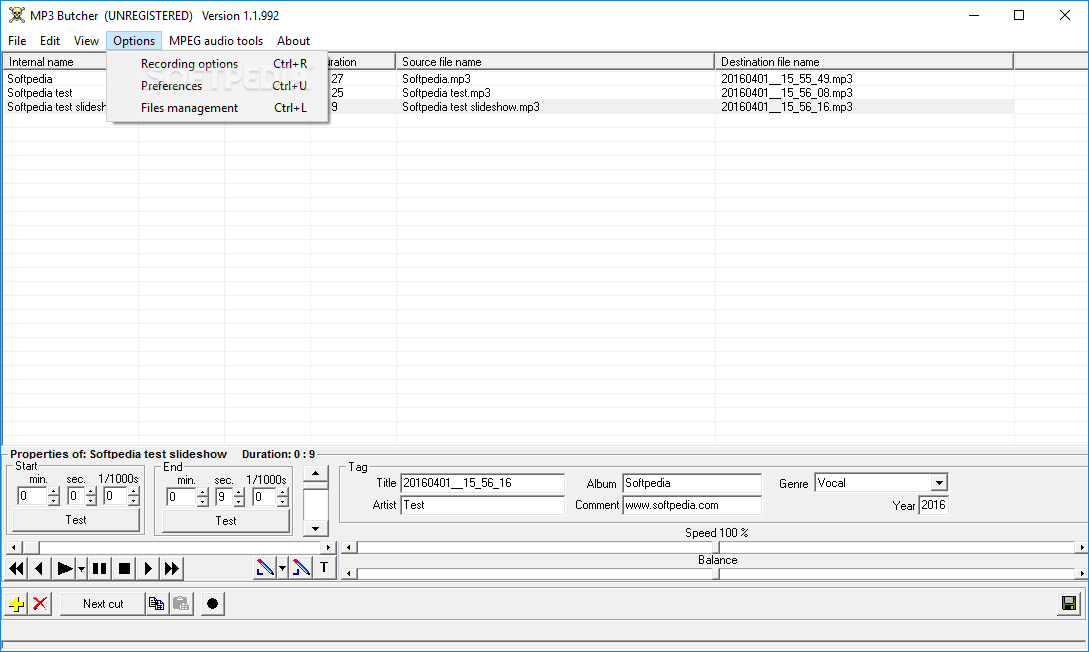Open the MPEG audio tools menu

[216, 41]
